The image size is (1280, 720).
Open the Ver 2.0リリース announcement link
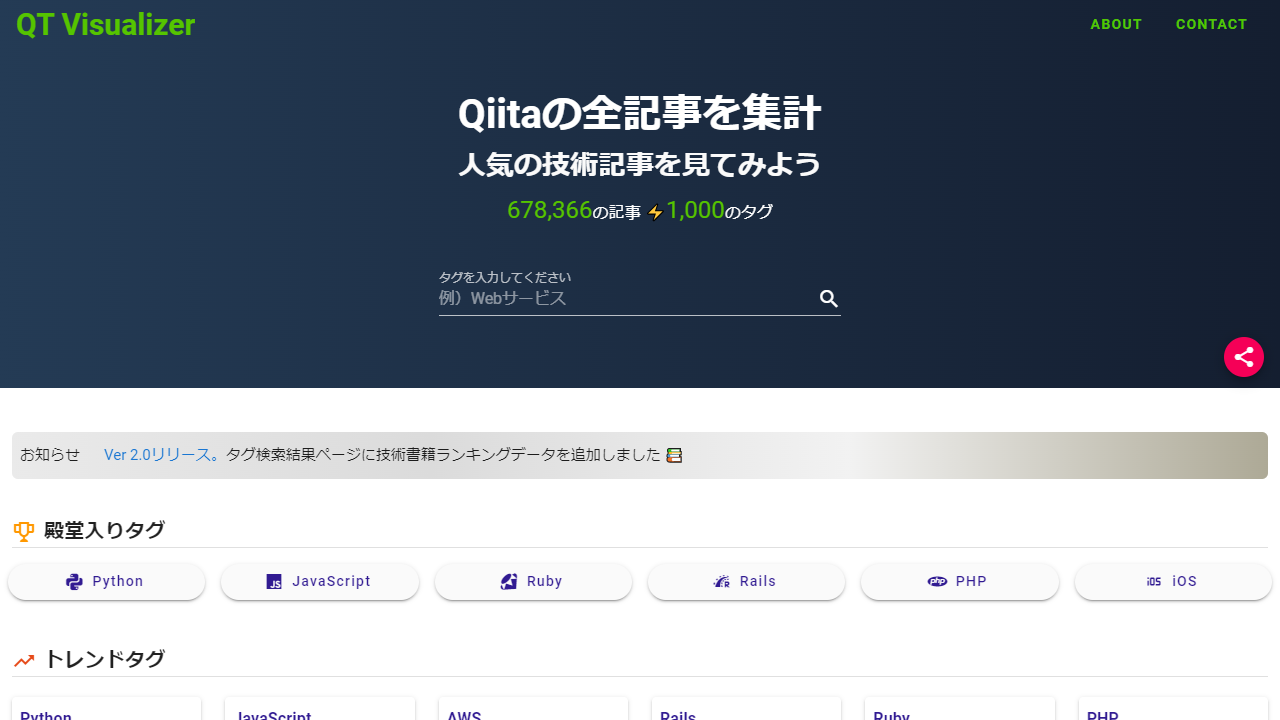[x=163, y=455]
